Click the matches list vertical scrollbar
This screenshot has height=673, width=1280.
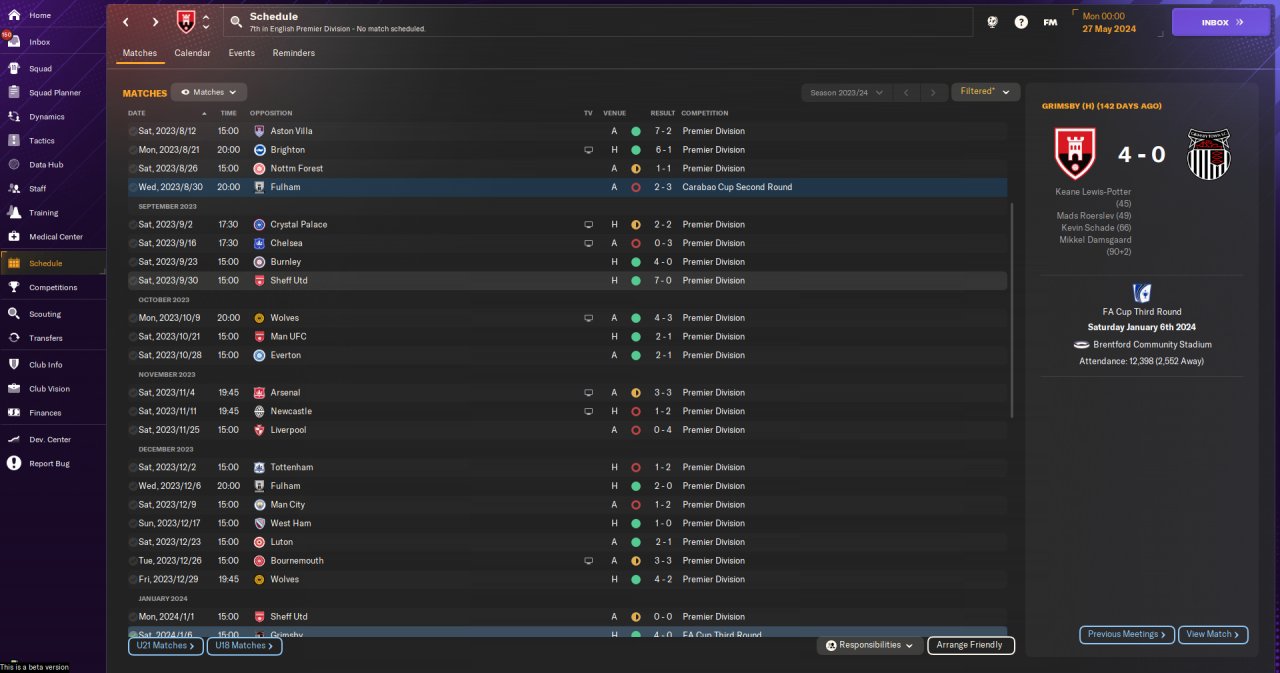pyautogui.click(x=1012, y=310)
